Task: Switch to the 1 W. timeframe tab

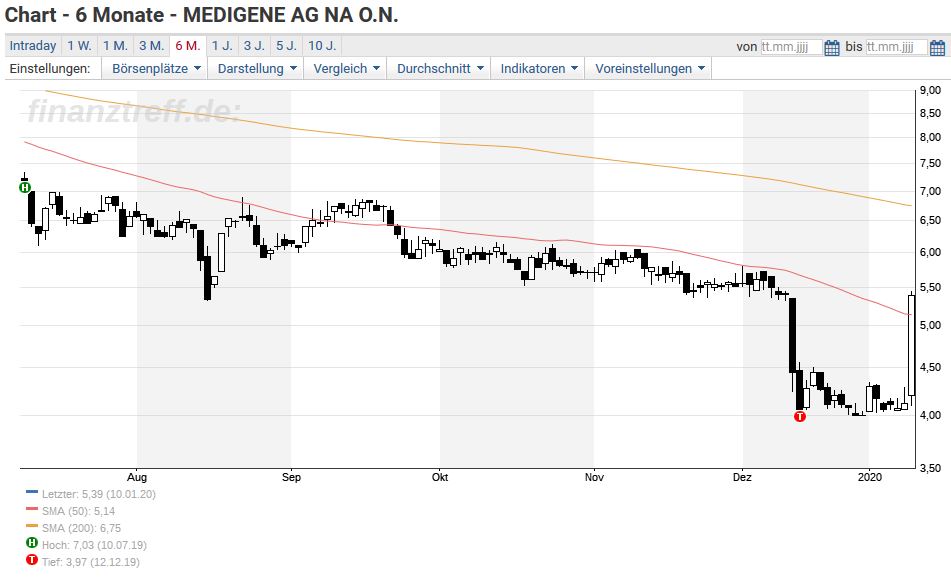Action: point(79,46)
